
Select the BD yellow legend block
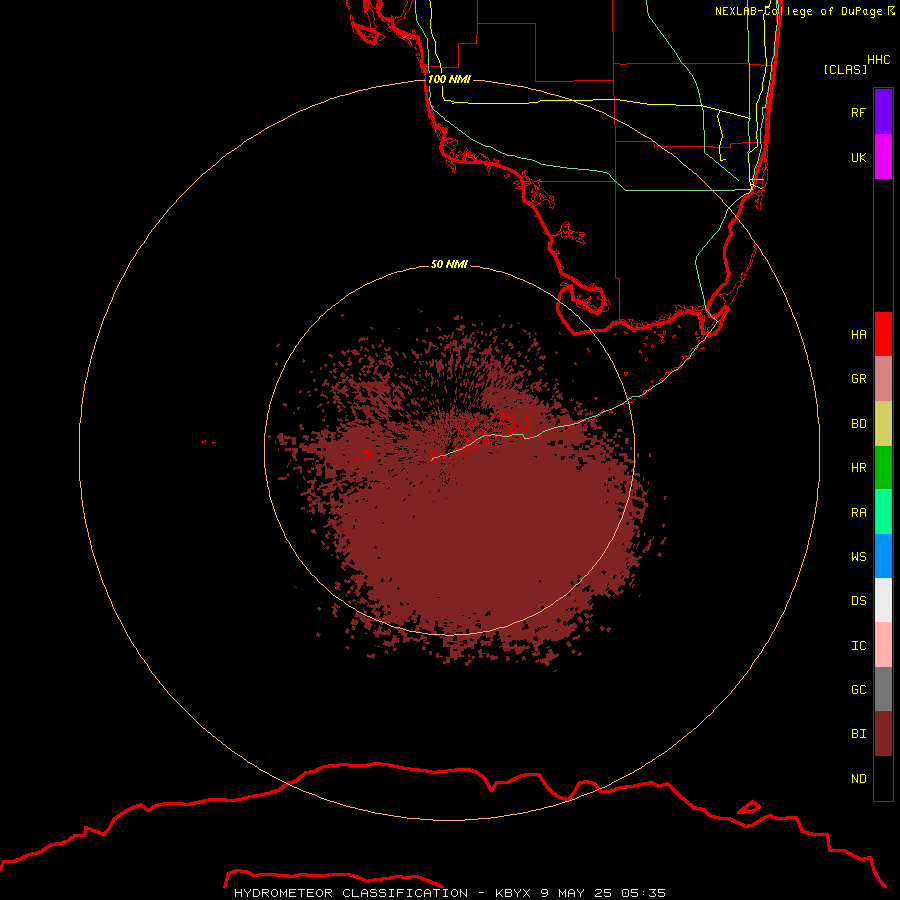click(x=883, y=424)
